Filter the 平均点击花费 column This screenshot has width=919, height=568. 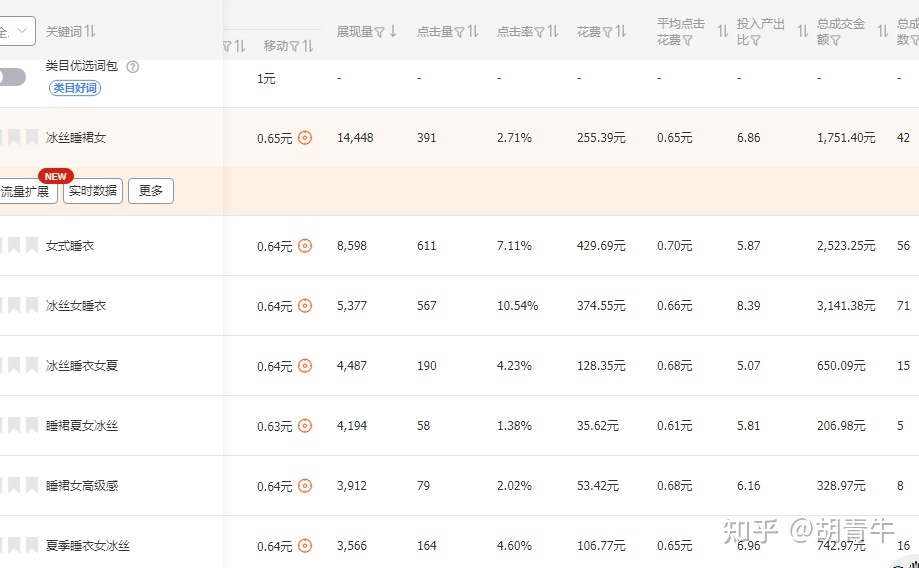tap(687, 40)
